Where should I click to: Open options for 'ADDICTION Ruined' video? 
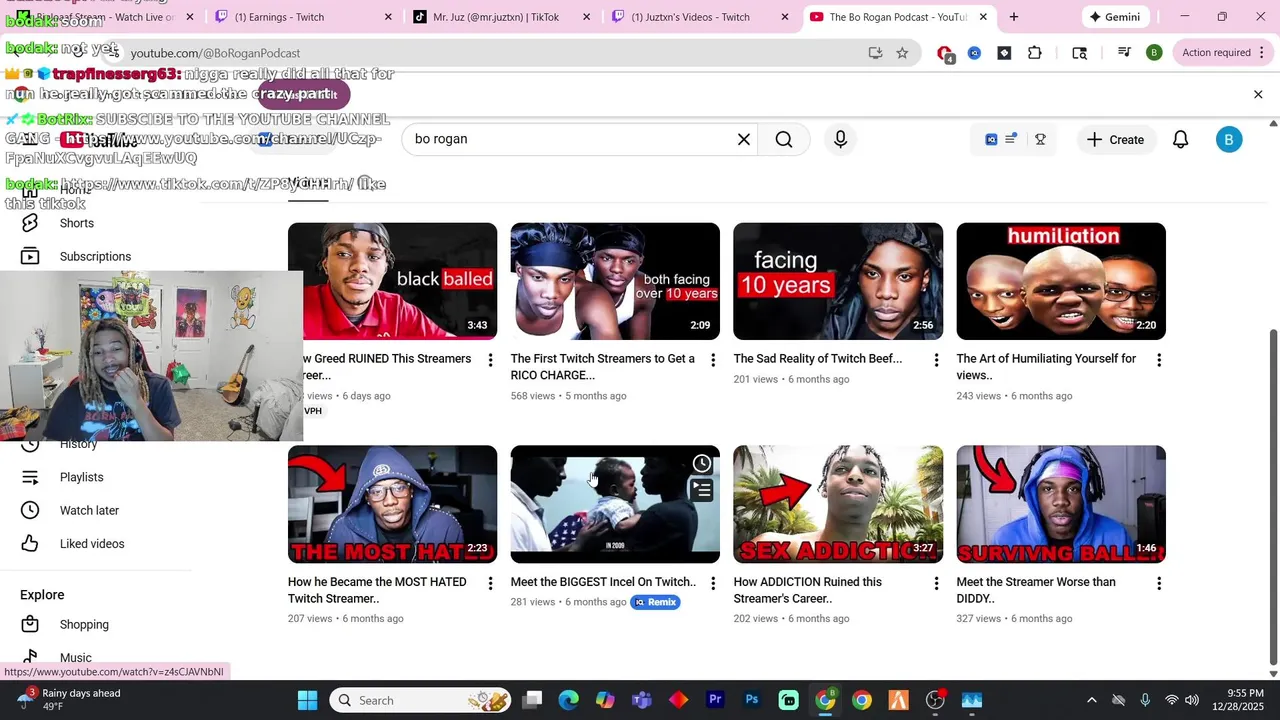click(x=936, y=583)
